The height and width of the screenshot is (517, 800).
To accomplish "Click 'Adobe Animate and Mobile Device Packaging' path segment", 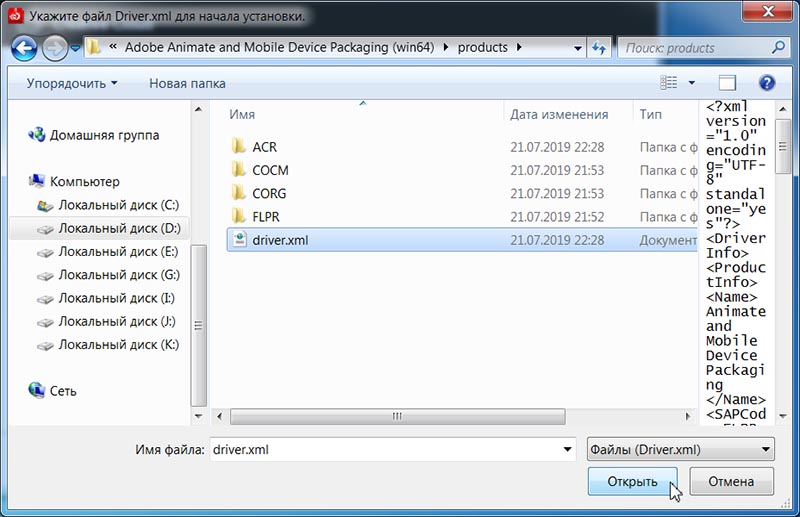I will pos(279,47).
